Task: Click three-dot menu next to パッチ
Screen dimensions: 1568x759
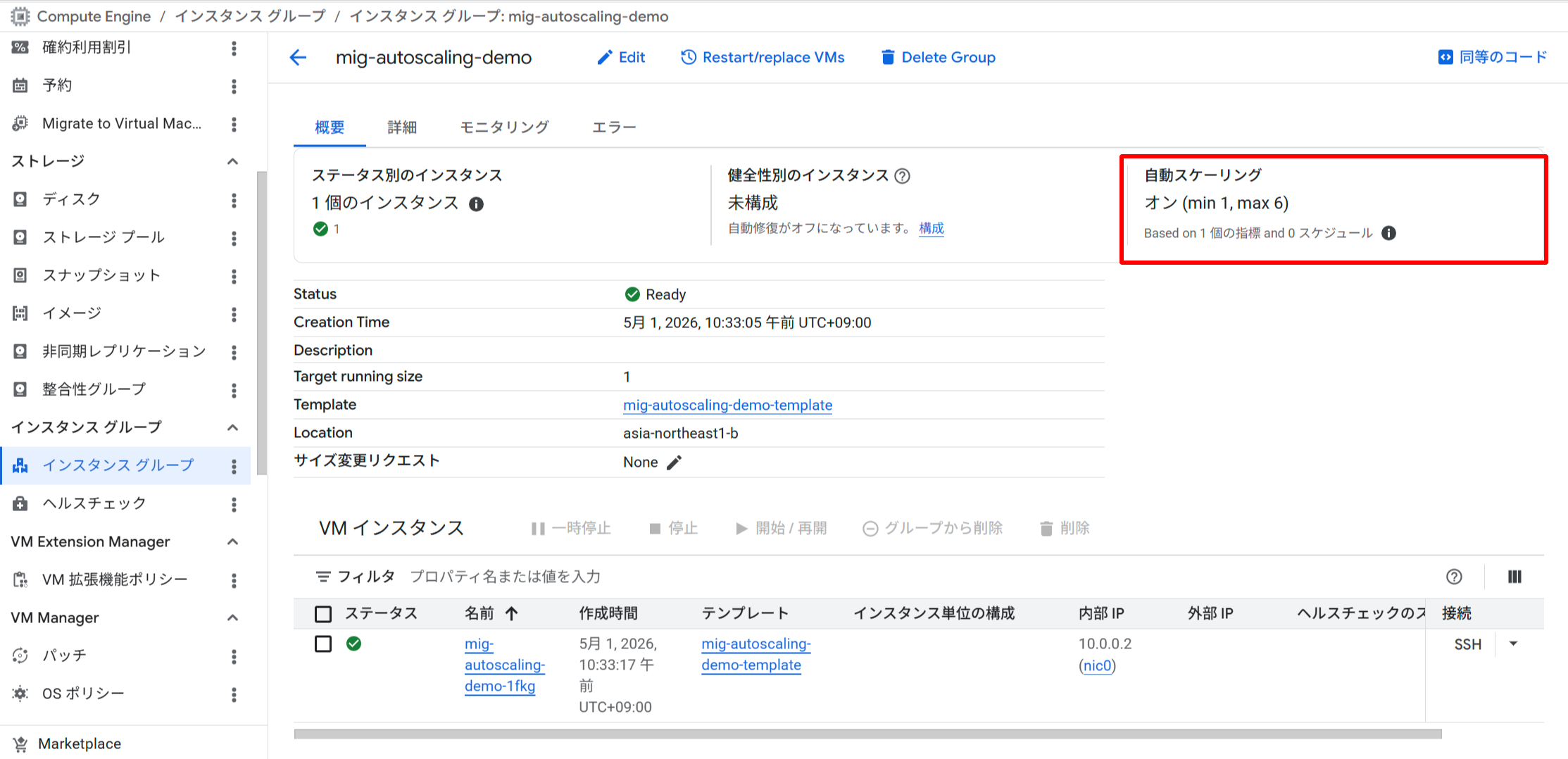Action: [234, 656]
